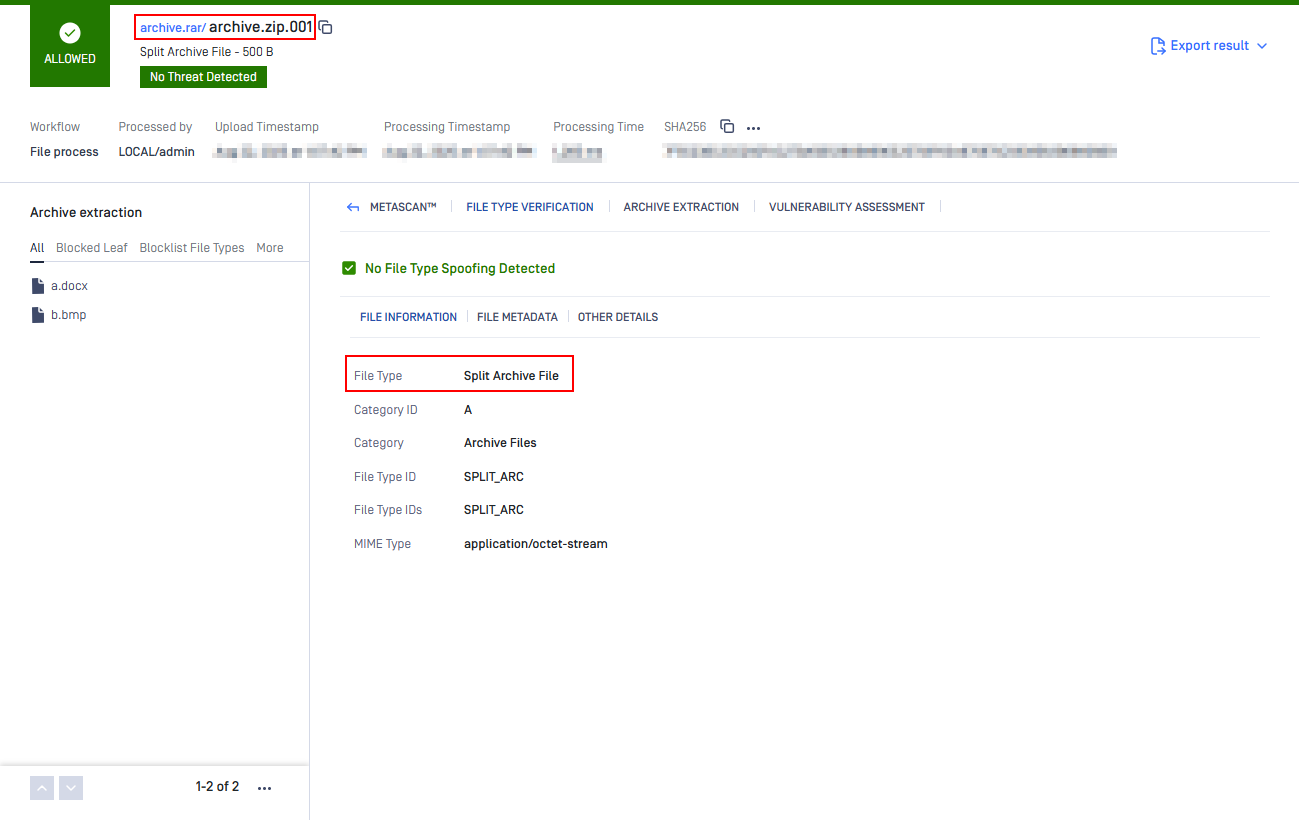Copy the archive.zip.001 file name
Image resolution: width=1299 pixels, height=820 pixels.
pos(326,28)
